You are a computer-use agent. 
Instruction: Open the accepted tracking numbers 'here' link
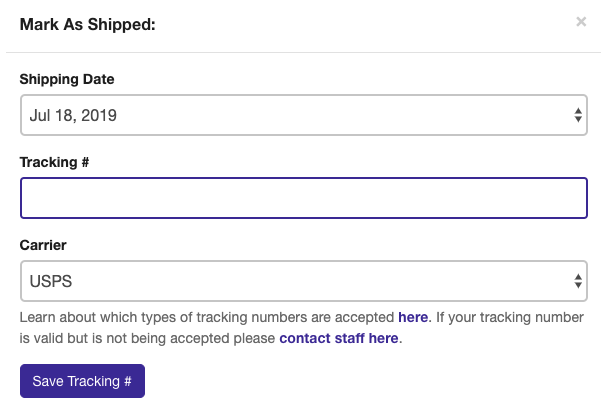pos(413,317)
